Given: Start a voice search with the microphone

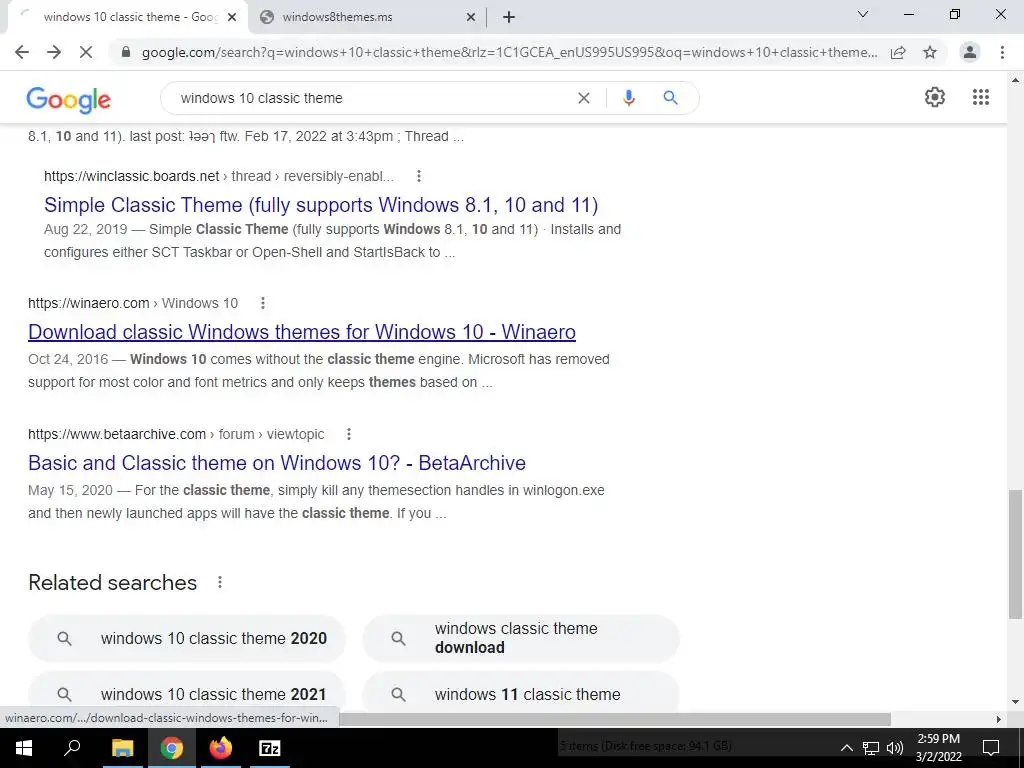Looking at the screenshot, I should (628, 98).
